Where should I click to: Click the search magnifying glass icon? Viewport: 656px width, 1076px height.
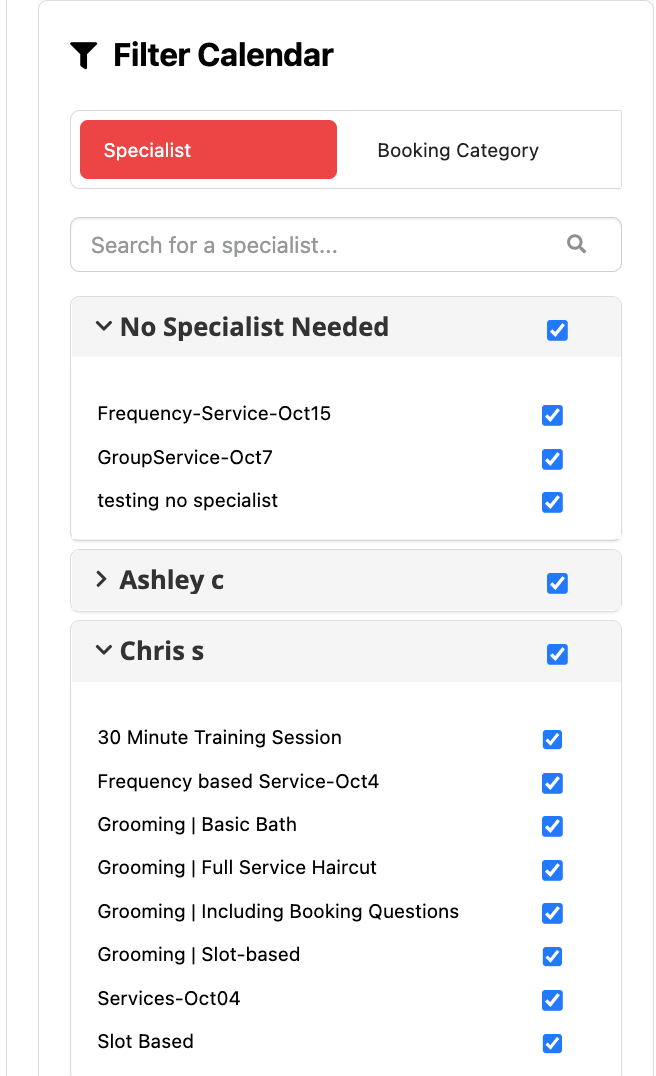[577, 244]
